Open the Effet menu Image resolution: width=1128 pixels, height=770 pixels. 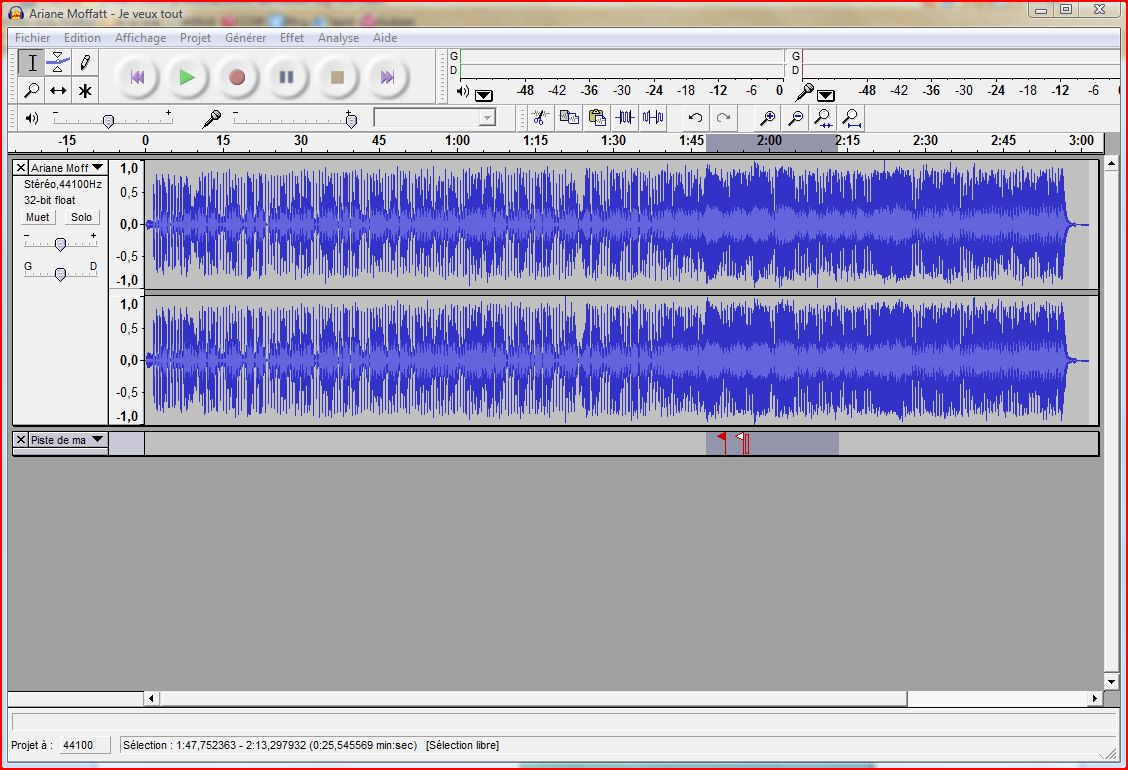[x=291, y=37]
